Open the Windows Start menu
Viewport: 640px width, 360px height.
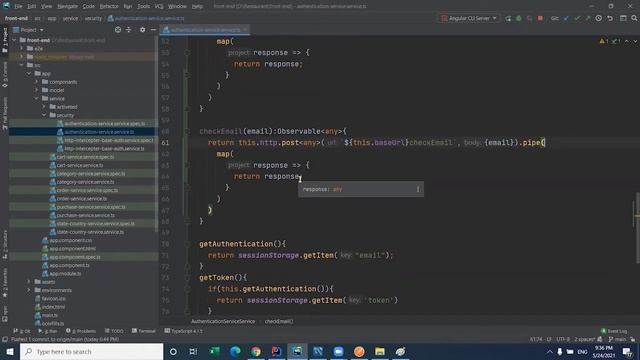tap(10, 351)
